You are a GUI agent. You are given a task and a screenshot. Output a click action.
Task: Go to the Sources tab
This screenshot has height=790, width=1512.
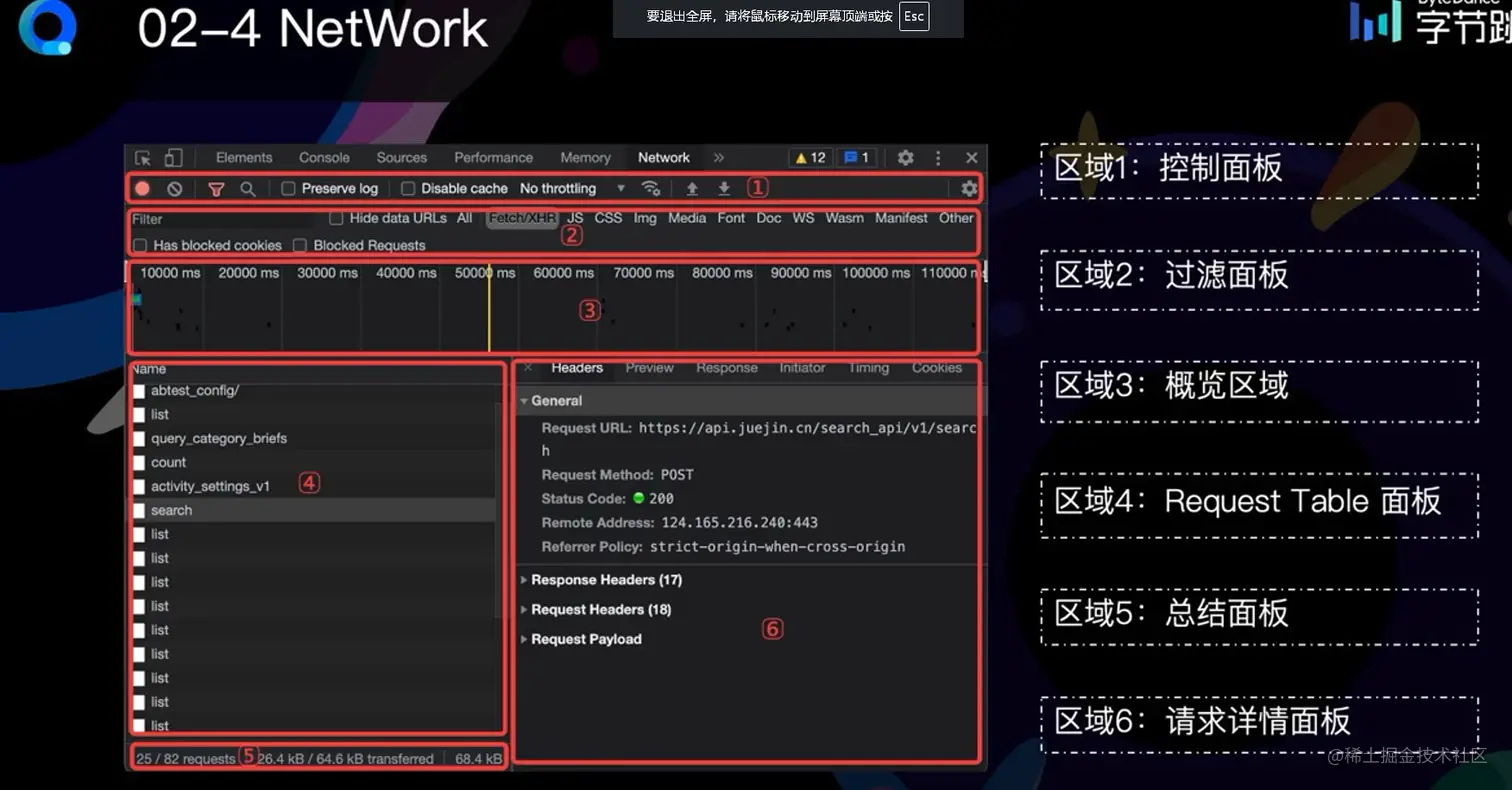[x=402, y=158]
